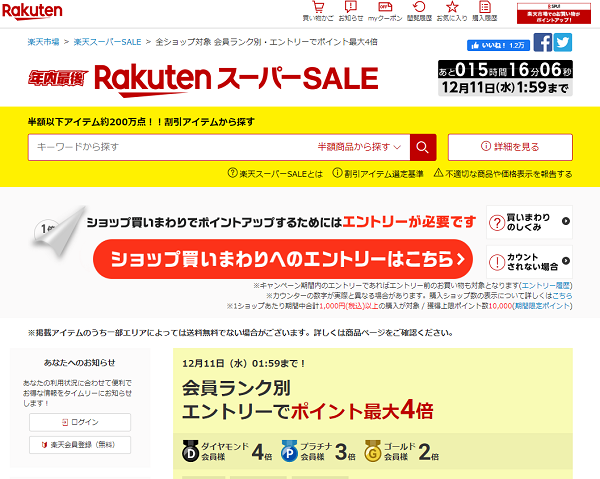
Task: Open 買いまわりのしくみ info box
Action: pos(529,222)
